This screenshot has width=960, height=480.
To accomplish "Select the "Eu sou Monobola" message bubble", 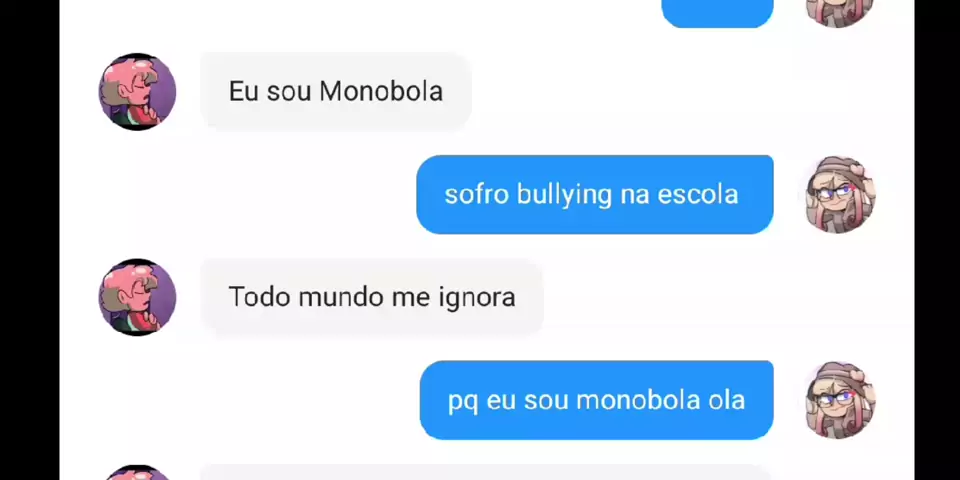I will click(336, 91).
